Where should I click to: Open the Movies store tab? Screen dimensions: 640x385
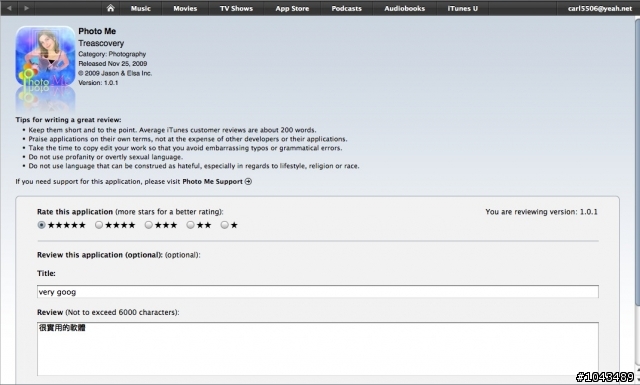(185, 8)
